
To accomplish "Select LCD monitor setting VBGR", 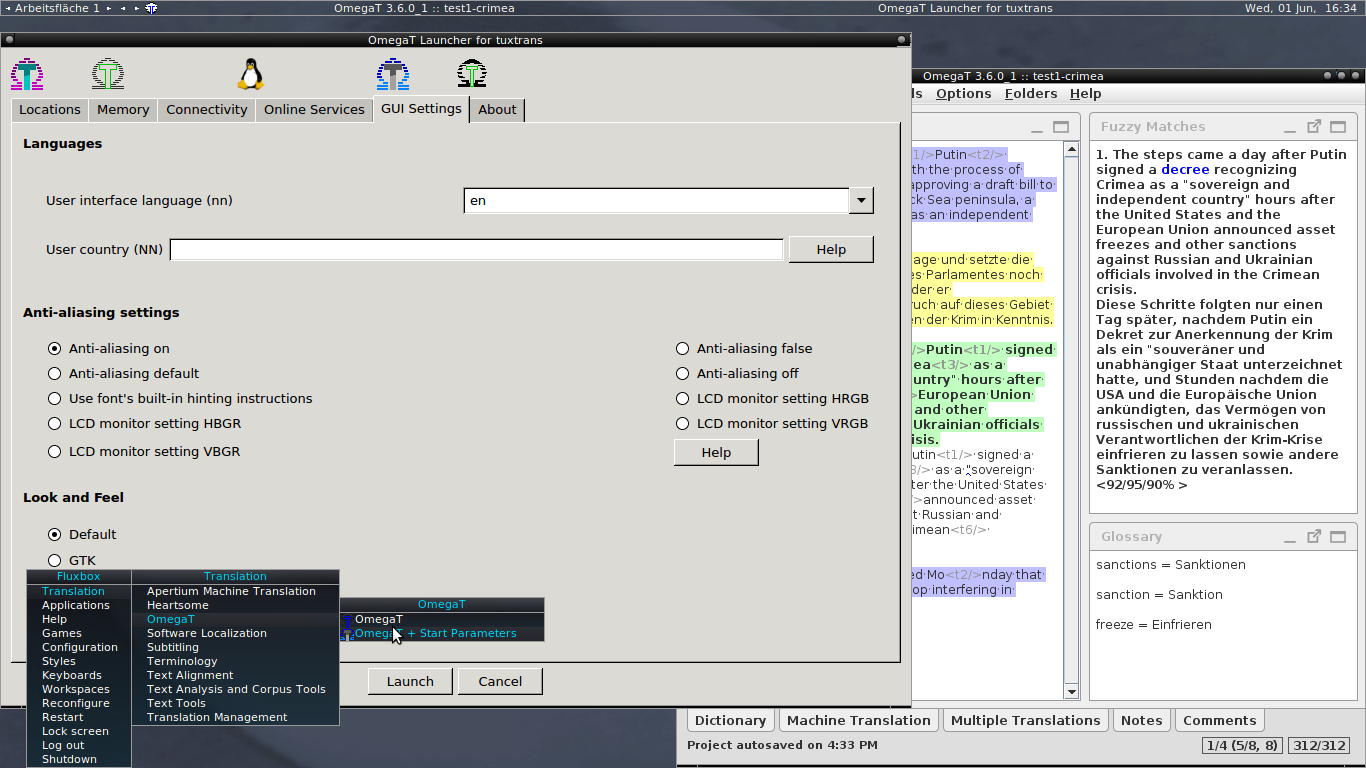I will click(55, 452).
